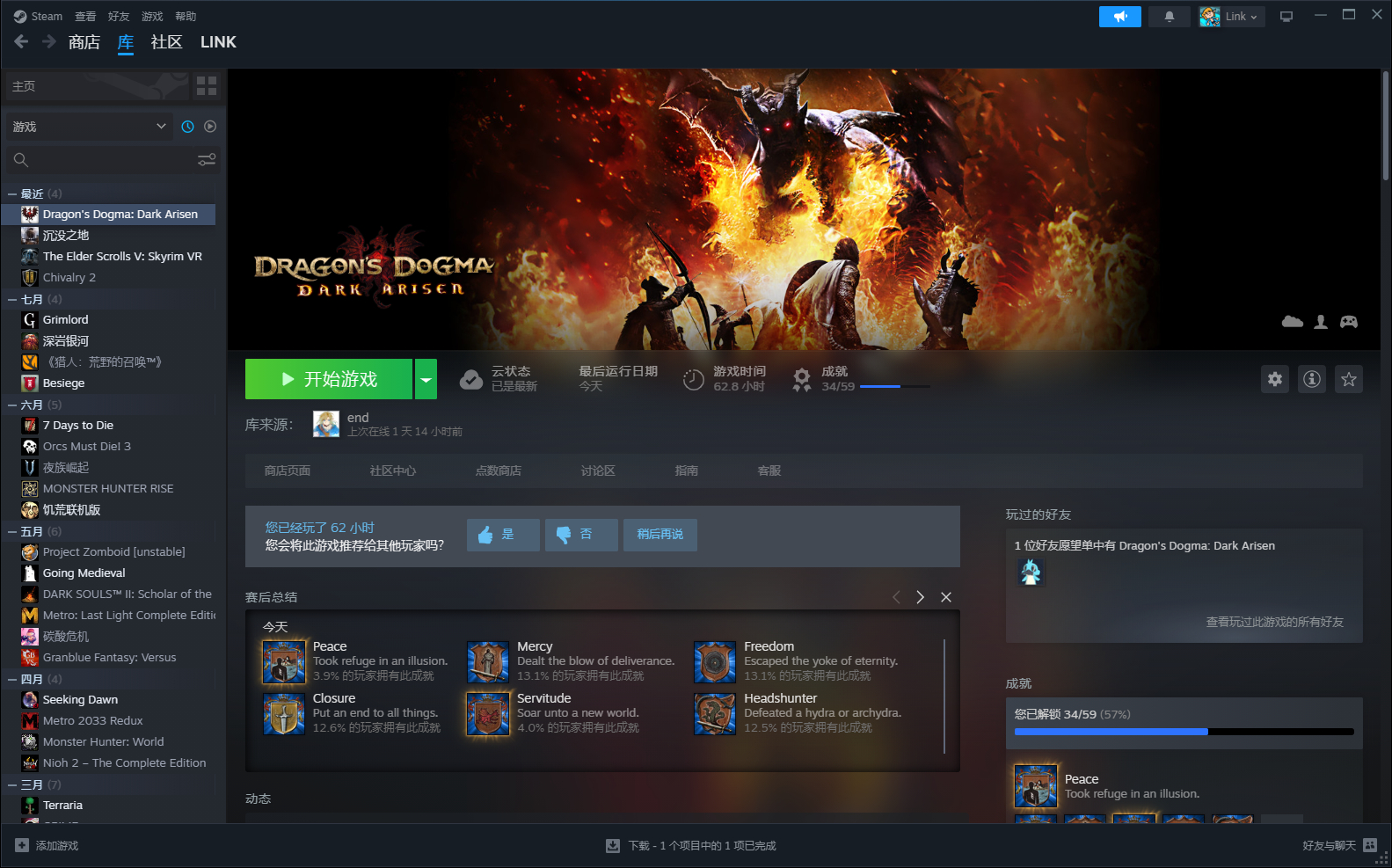Toggle recent activity clock filter
Image resolution: width=1392 pixels, height=868 pixels.
tap(187, 127)
